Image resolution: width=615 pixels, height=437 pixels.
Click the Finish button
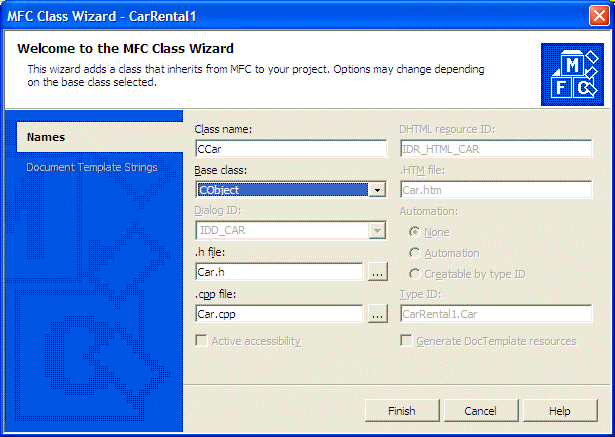pos(402,411)
